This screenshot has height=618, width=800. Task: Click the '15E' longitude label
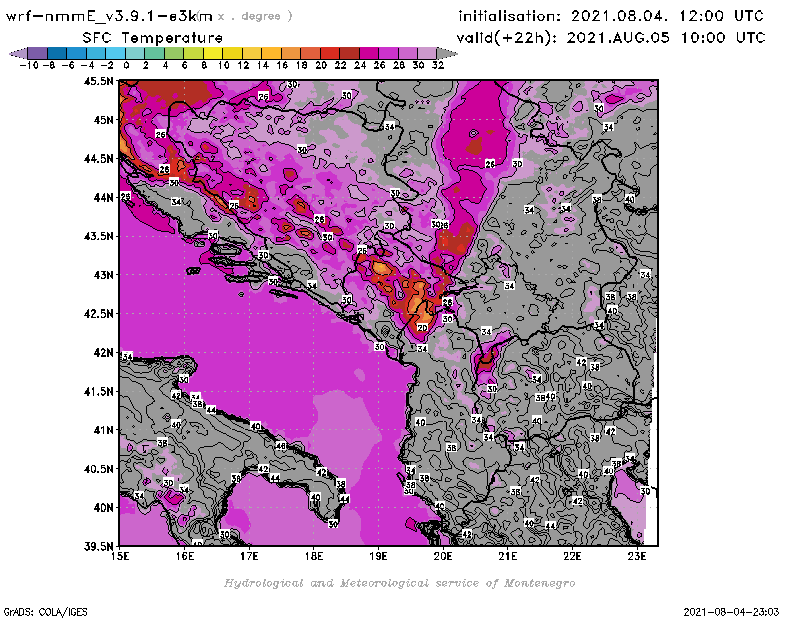pyautogui.click(x=120, y=556)
